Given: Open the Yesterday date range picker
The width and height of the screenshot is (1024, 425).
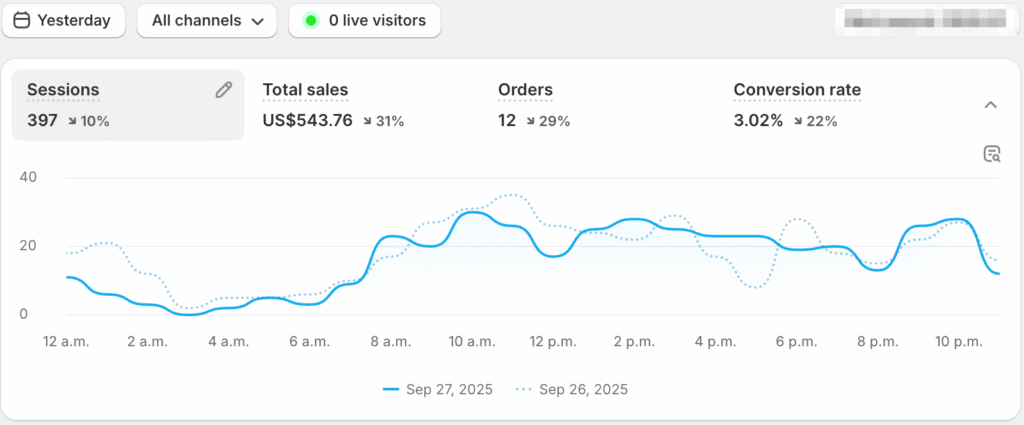Looking at the screenshot, I should pos(62,20).
